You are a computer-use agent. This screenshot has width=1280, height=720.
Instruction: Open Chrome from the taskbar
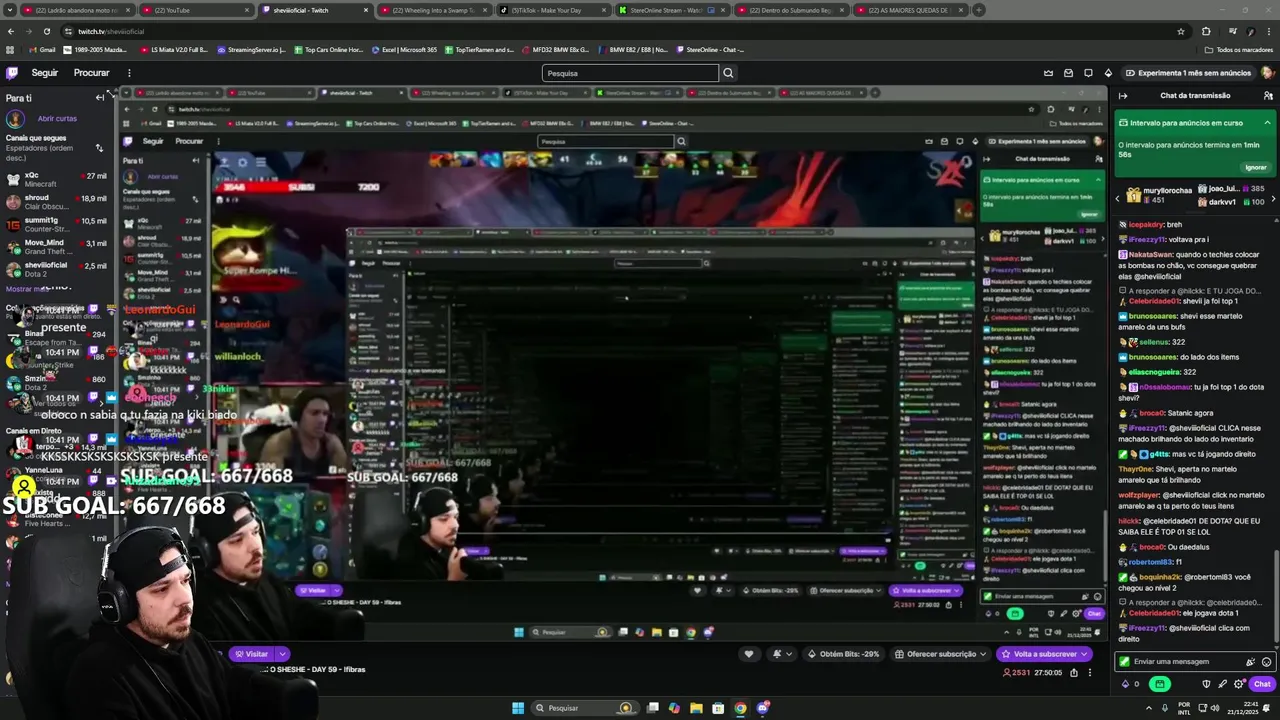coord(740,708)
